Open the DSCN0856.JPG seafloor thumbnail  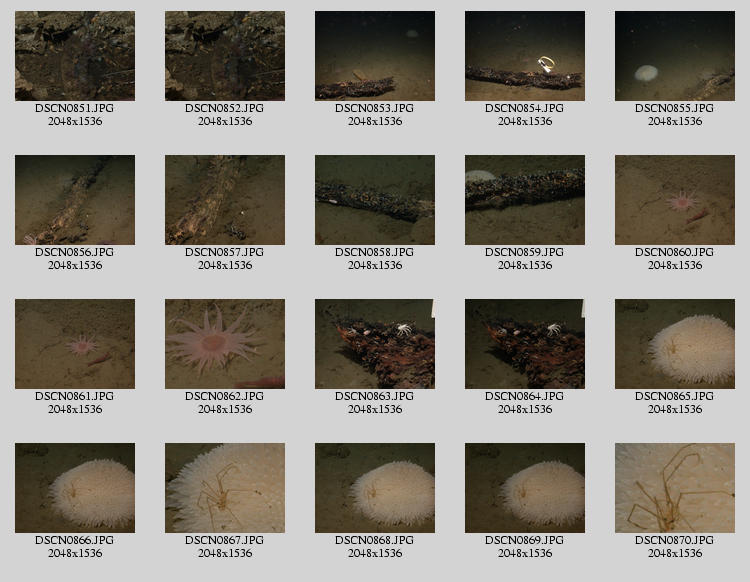pyautogui.click(x=75, y=200)
